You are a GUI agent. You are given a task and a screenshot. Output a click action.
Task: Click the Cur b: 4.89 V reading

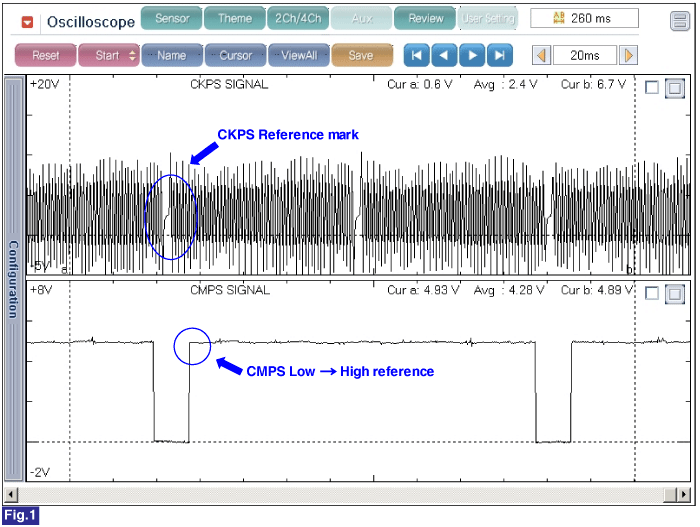click(x=597, y=290)
